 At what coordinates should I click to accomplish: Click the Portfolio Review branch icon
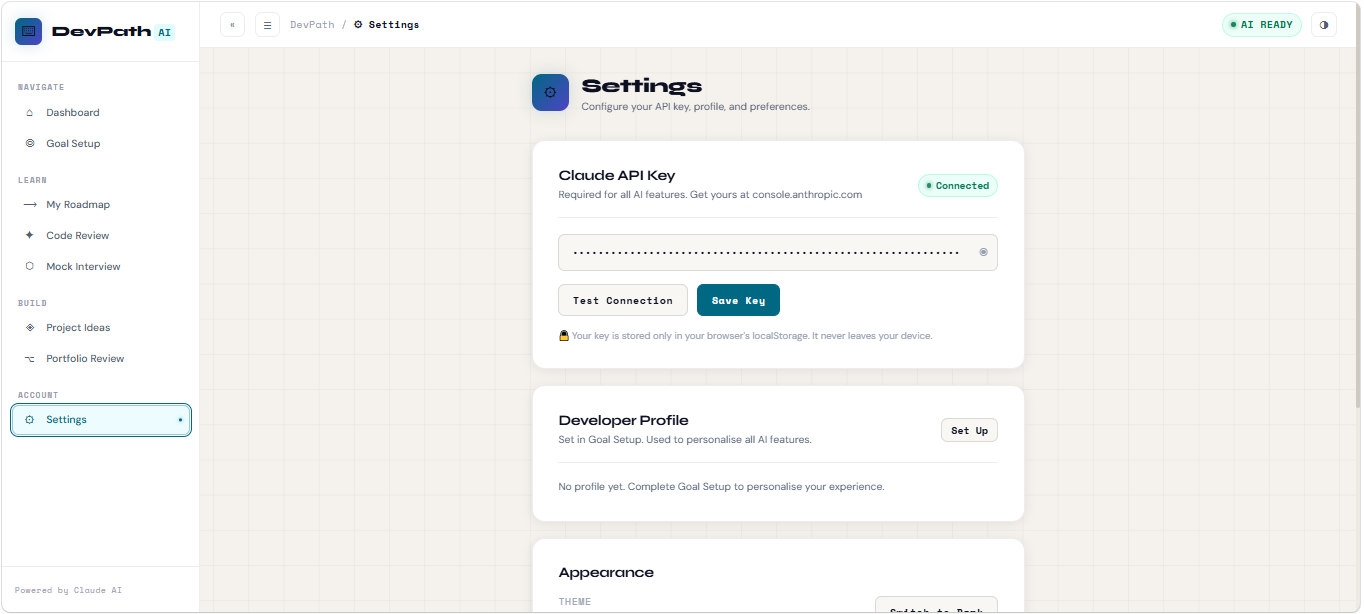pyautogui.click(x=29, y=358)
